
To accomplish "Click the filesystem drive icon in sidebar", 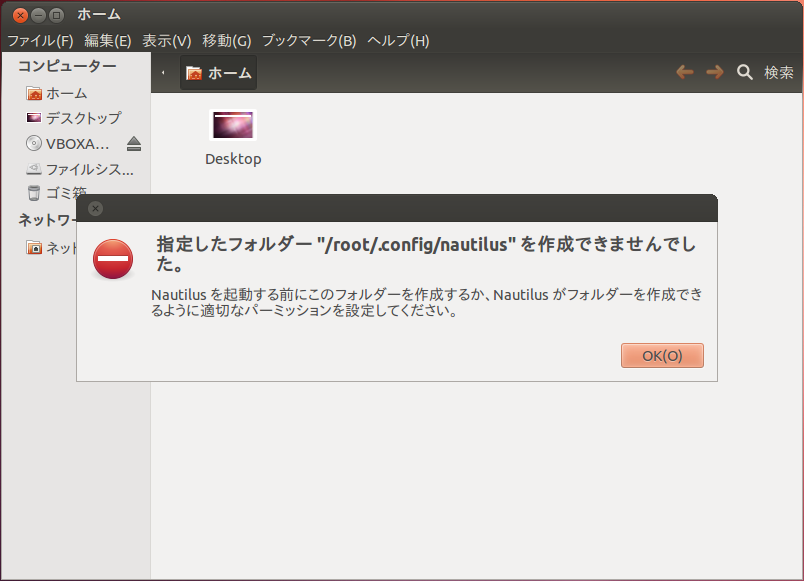I will 34,168.
